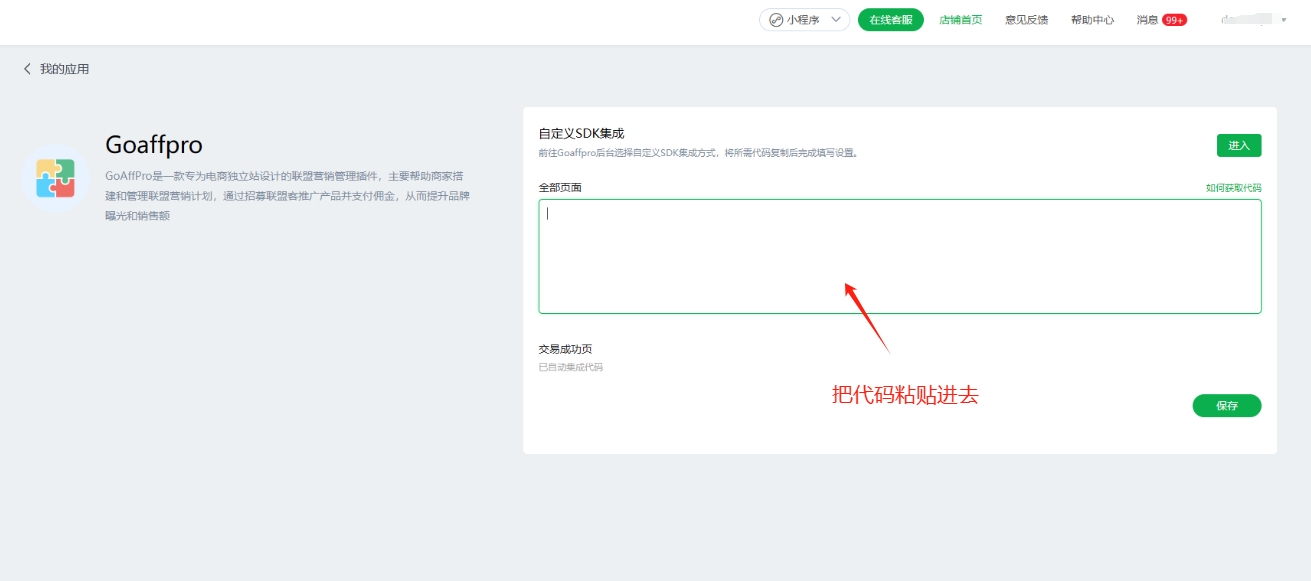Click the 全部页面 label
This screenshot has width=1311, height=581.
[x=560, y=188]
